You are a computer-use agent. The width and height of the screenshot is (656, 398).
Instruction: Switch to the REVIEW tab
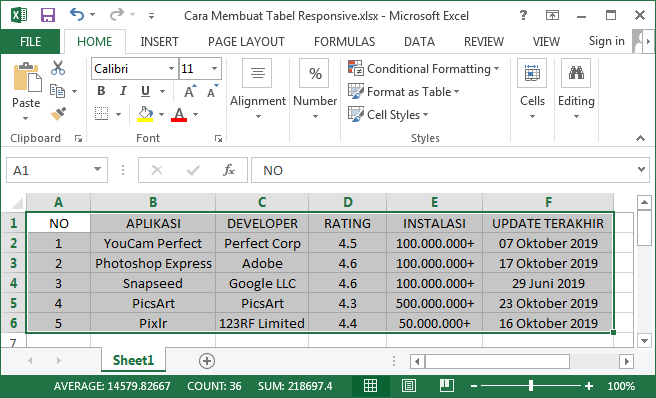[x=484, y=41]
